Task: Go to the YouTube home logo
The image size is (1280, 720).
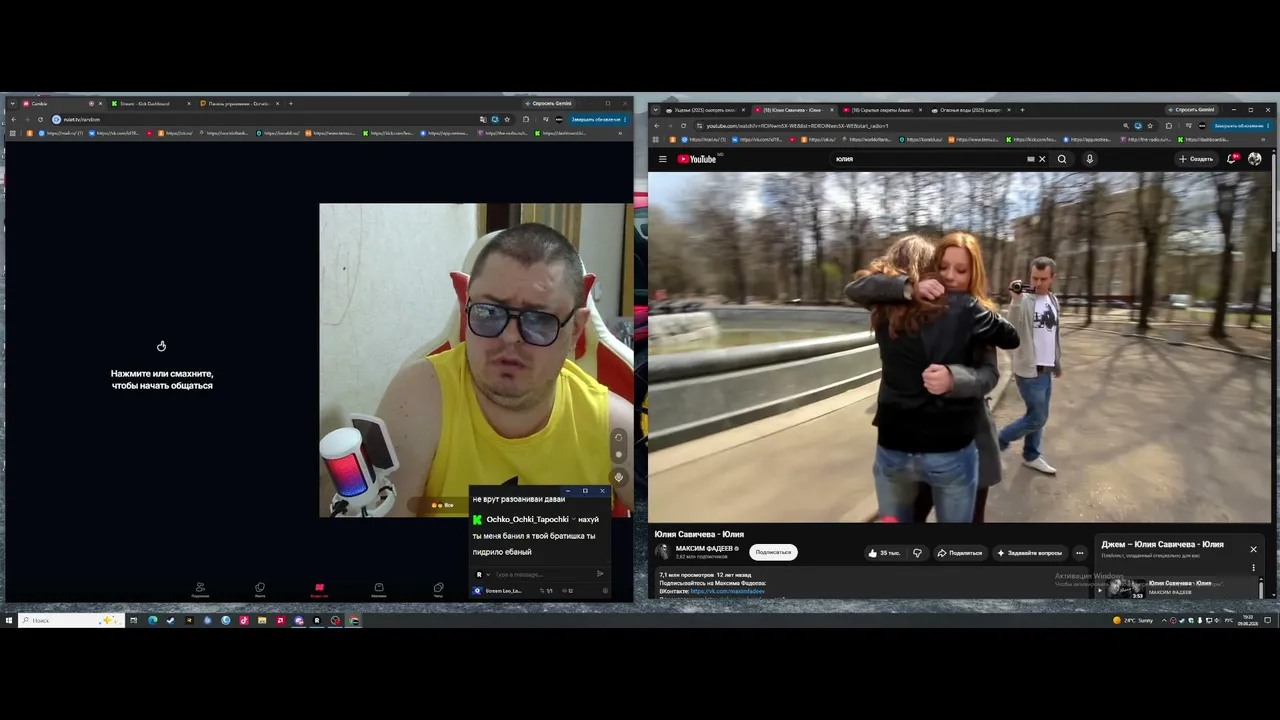Action: click(x=697, y=159)
